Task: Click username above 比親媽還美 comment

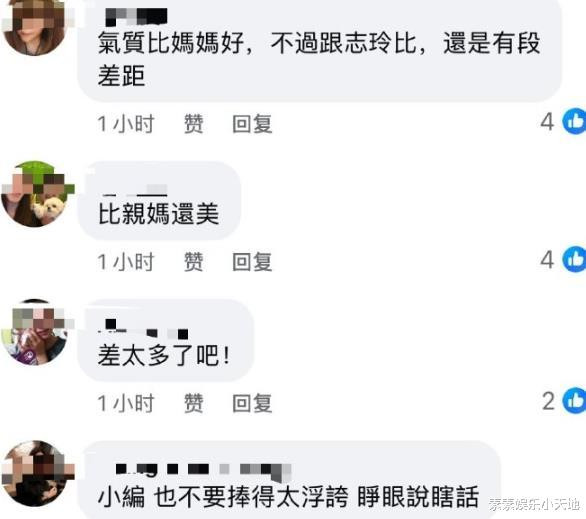Action: pos(135,190)
